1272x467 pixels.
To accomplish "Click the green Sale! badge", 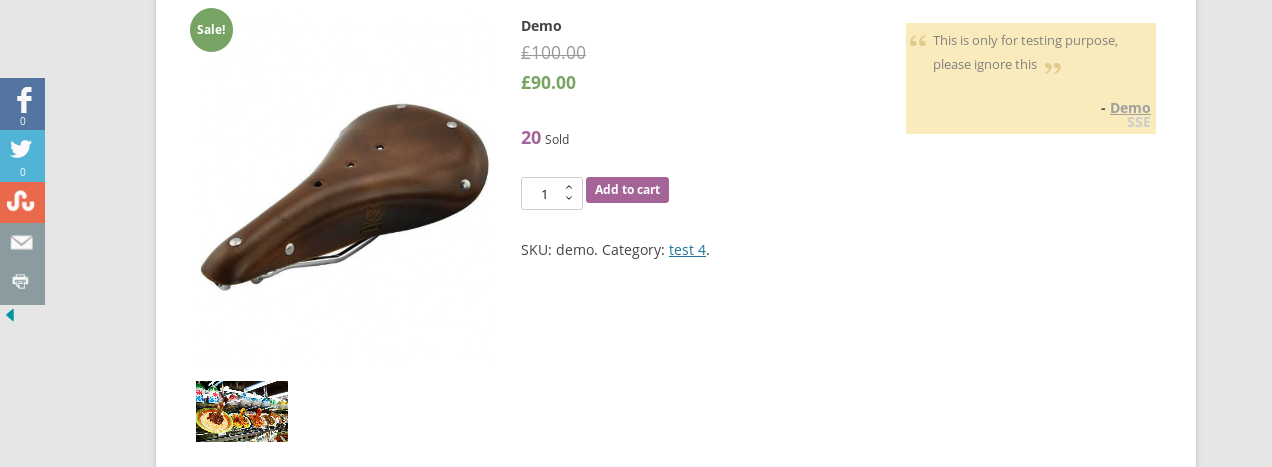I will click(x=211, y=30).
